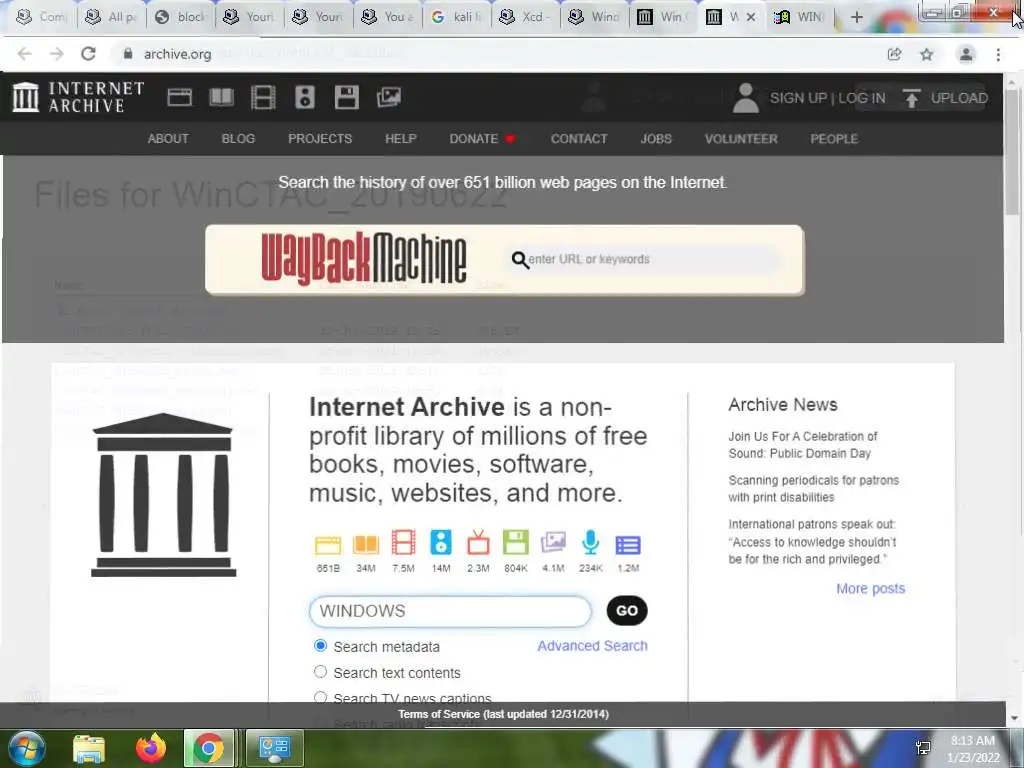Select the Search text contents radio button
This screenshot has height=768, width=1024.
point(320,672)
